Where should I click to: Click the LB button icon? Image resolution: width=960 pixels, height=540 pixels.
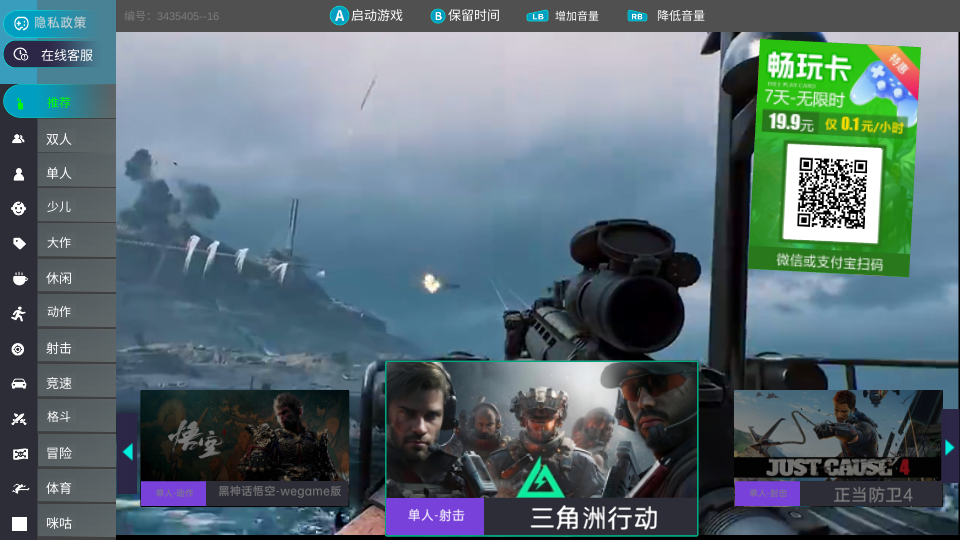click(x=538, y=17)
